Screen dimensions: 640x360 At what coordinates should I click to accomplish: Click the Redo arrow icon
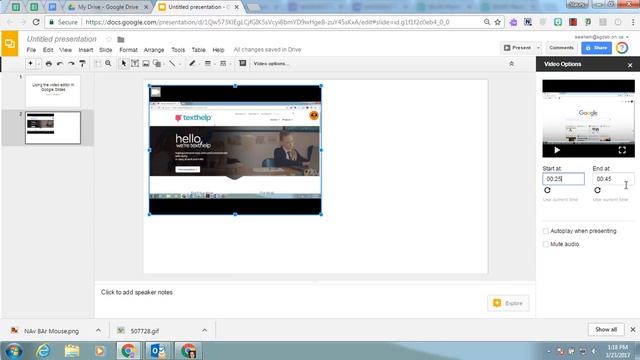coord(71,64)
